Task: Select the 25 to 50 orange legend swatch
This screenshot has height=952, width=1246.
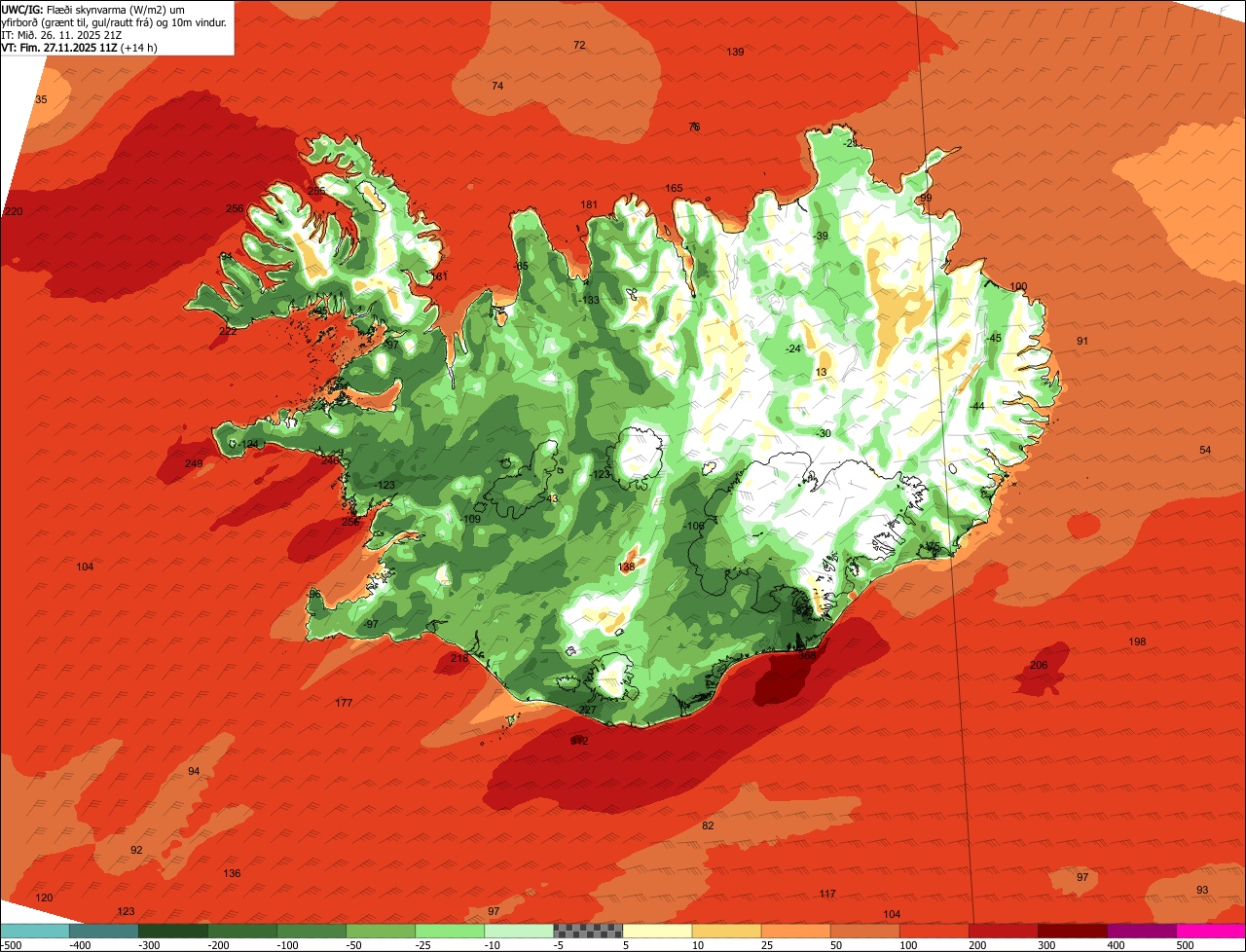Action: click(x=795, y=931)
